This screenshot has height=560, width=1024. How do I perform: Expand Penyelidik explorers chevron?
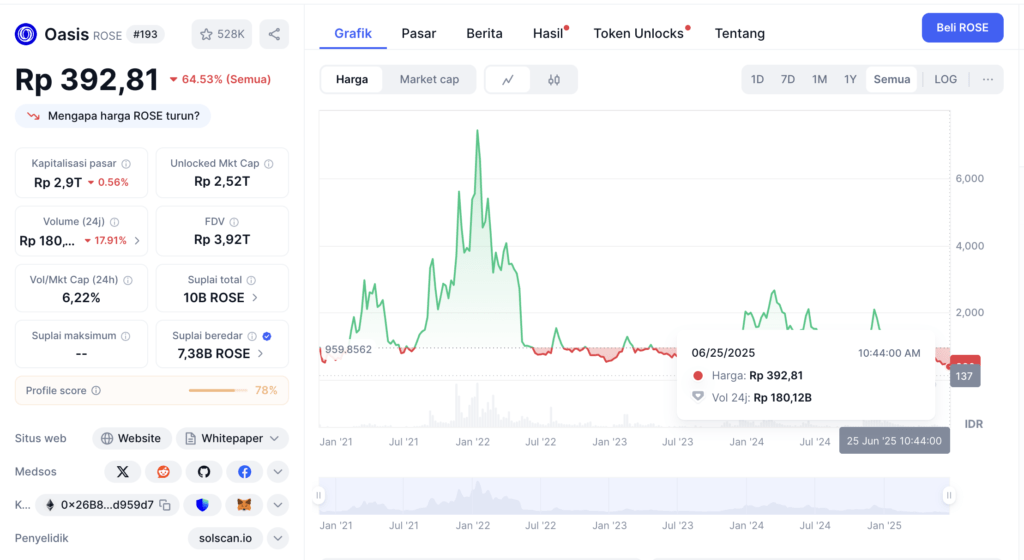pyautogui.click(x=278, y=538)
